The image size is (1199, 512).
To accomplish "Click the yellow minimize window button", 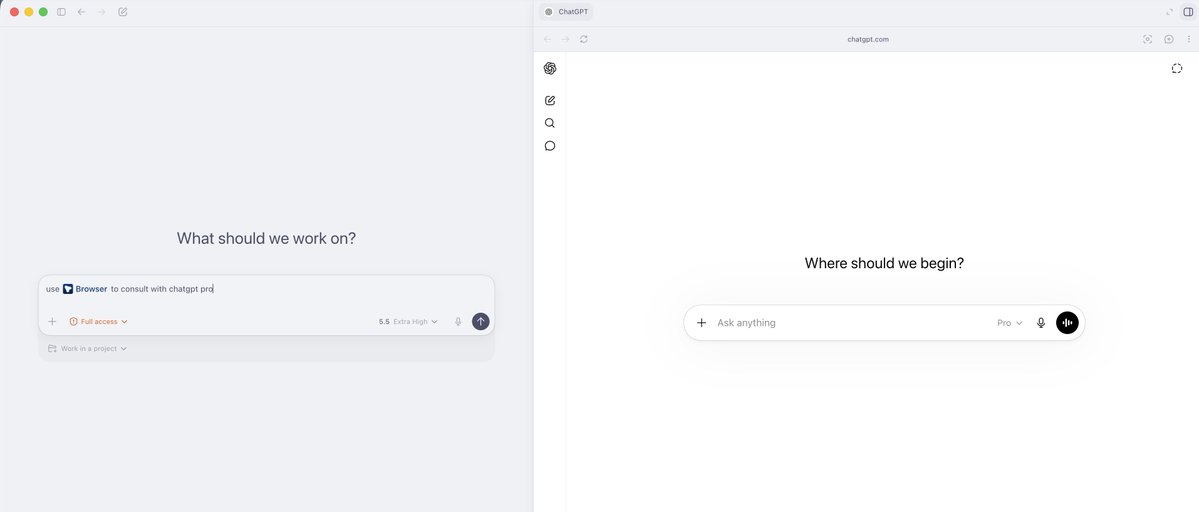I will pyautogui.click(x=29, y=12).
